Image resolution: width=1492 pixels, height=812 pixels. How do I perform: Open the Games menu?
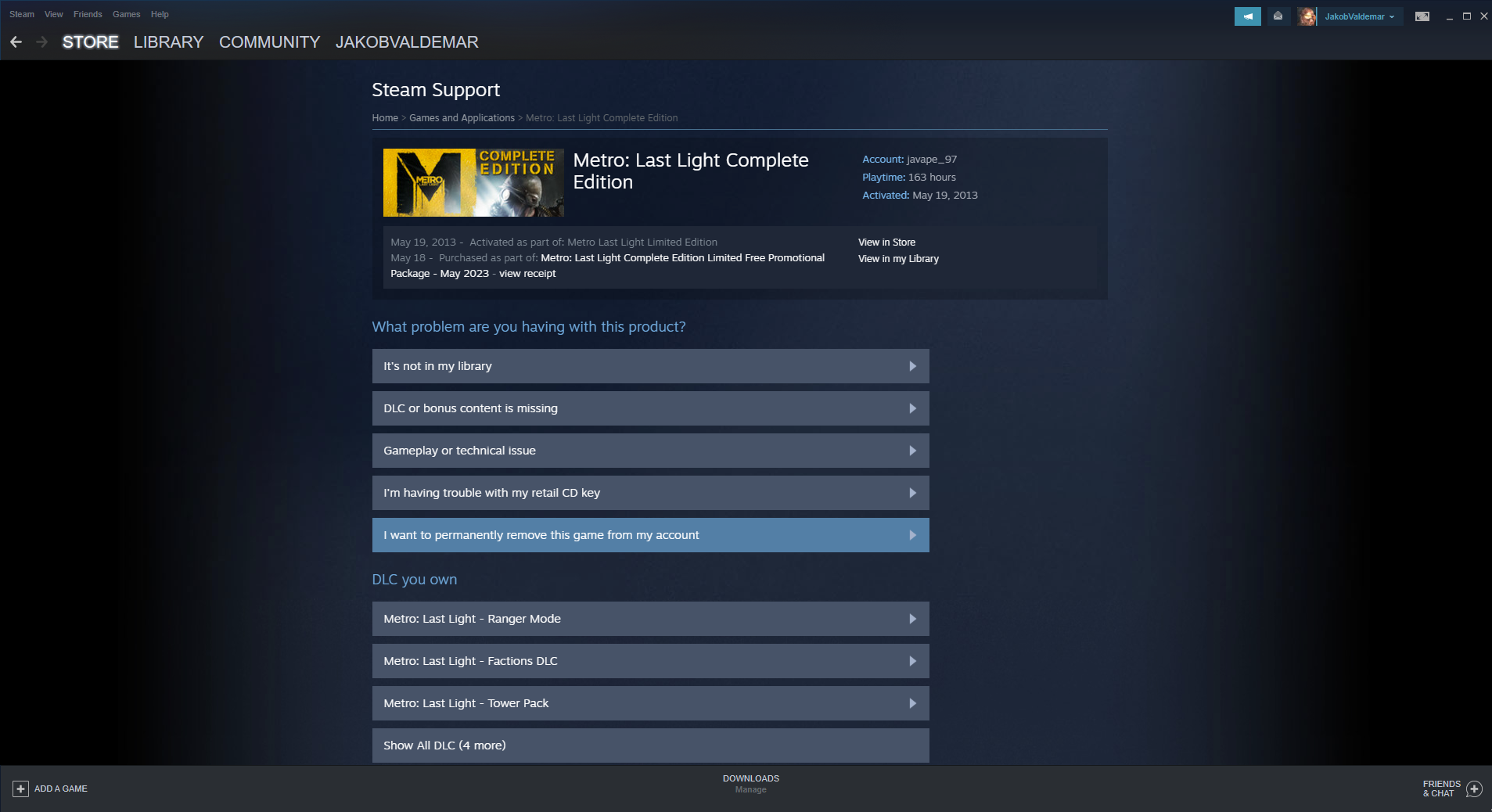tap(127, 14)
